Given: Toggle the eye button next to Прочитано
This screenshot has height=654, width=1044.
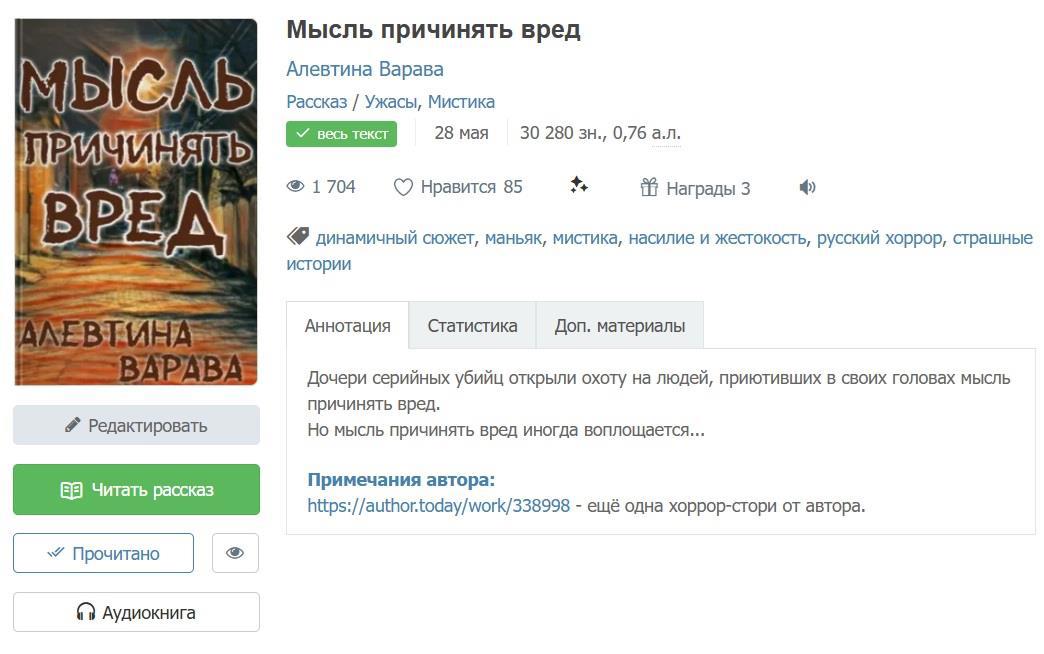Looking at the screenshot, I should (x=235, y=553).
